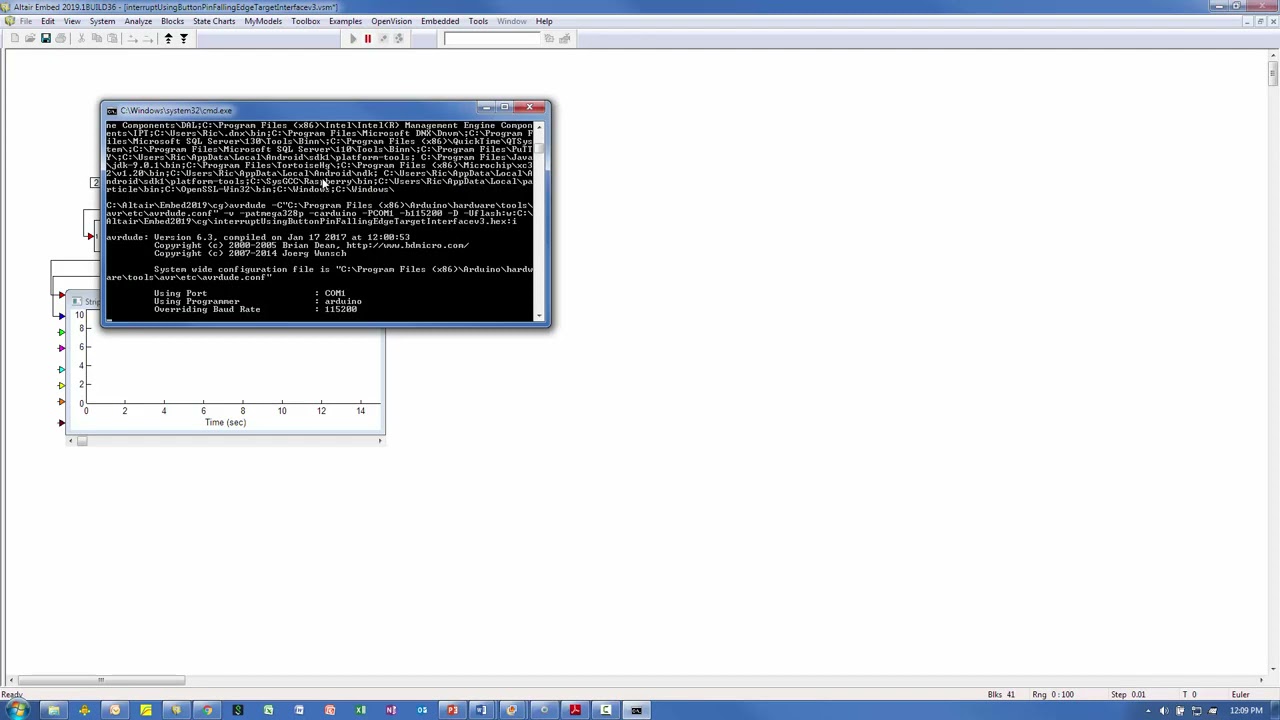The width and height of the screenshot is (1280, 720).
Task: Open the OpenVision menu
Action: [391, 21]
